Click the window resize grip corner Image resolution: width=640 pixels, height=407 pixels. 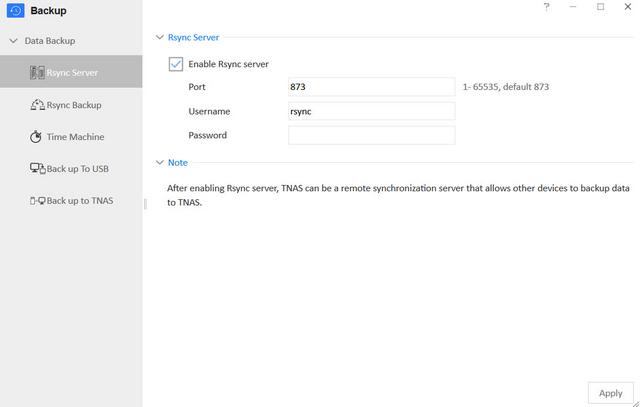[x=636, y=403]
